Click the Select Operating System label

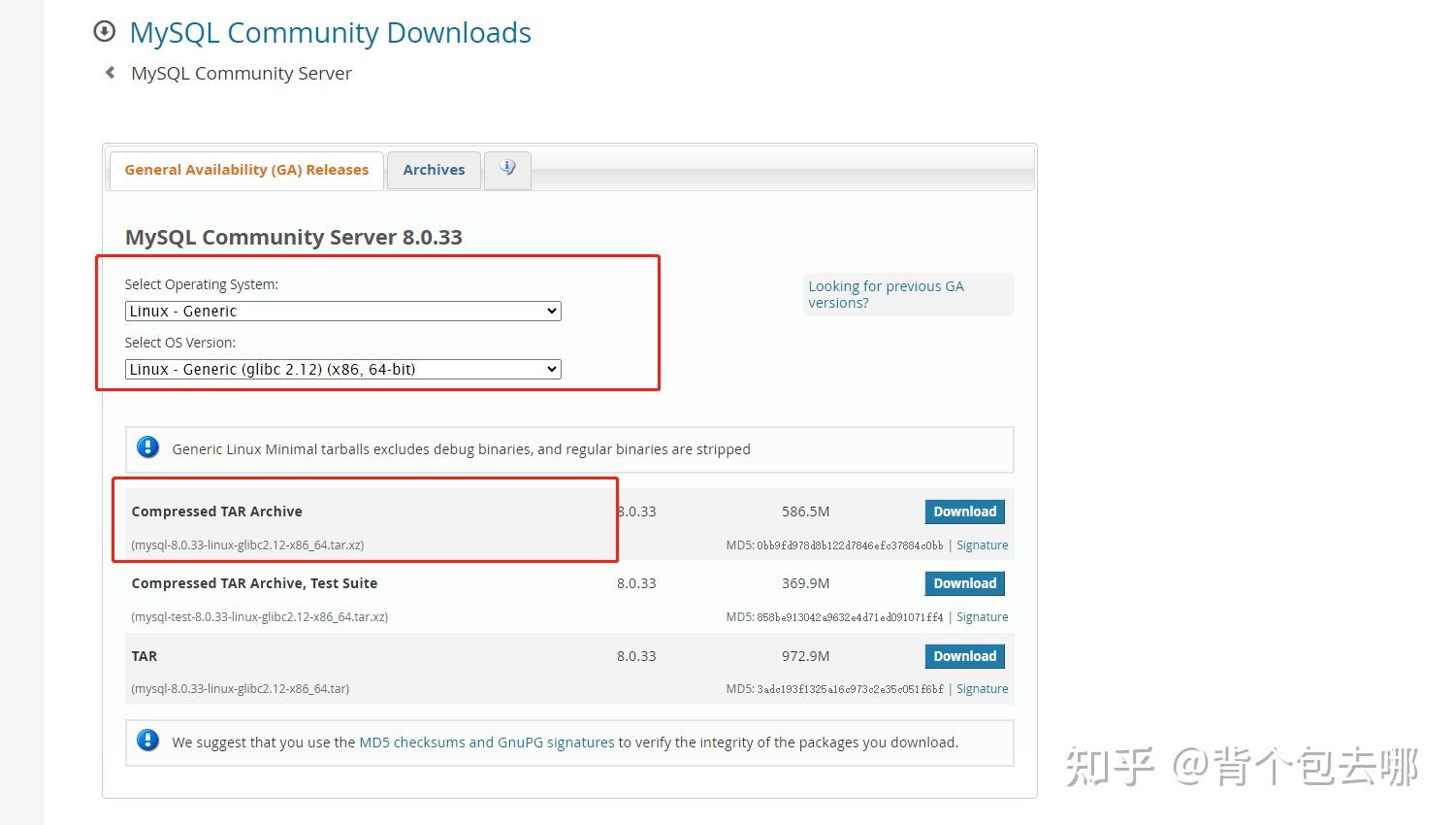tap(202, 284)
